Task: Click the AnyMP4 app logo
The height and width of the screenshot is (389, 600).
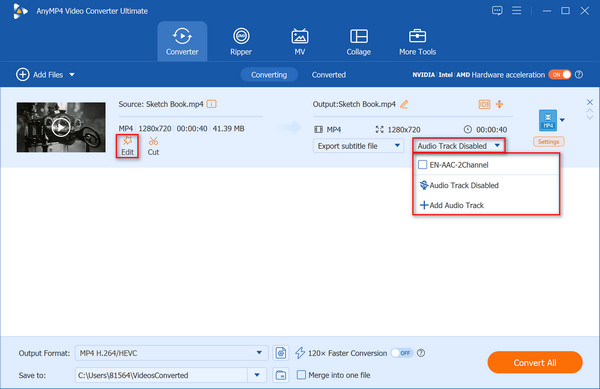Action: click(x=20, y=11)
